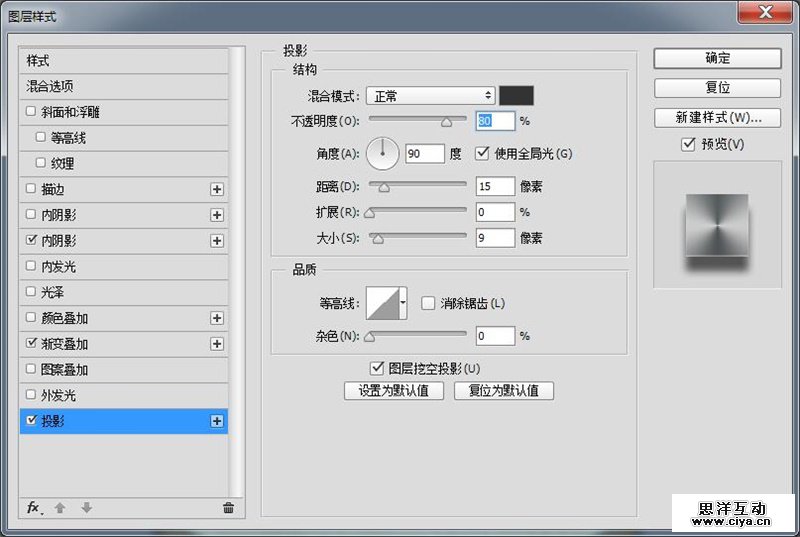Click the 大小 value field showing 9
This screenshot has width=800, height=537.
point(495,238)
